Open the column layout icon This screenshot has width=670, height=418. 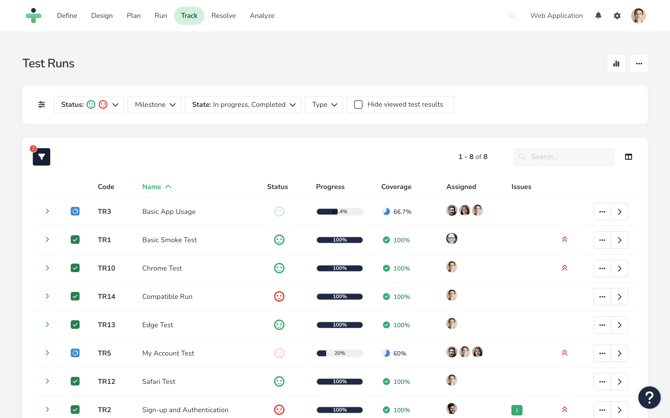click(628, 157)
